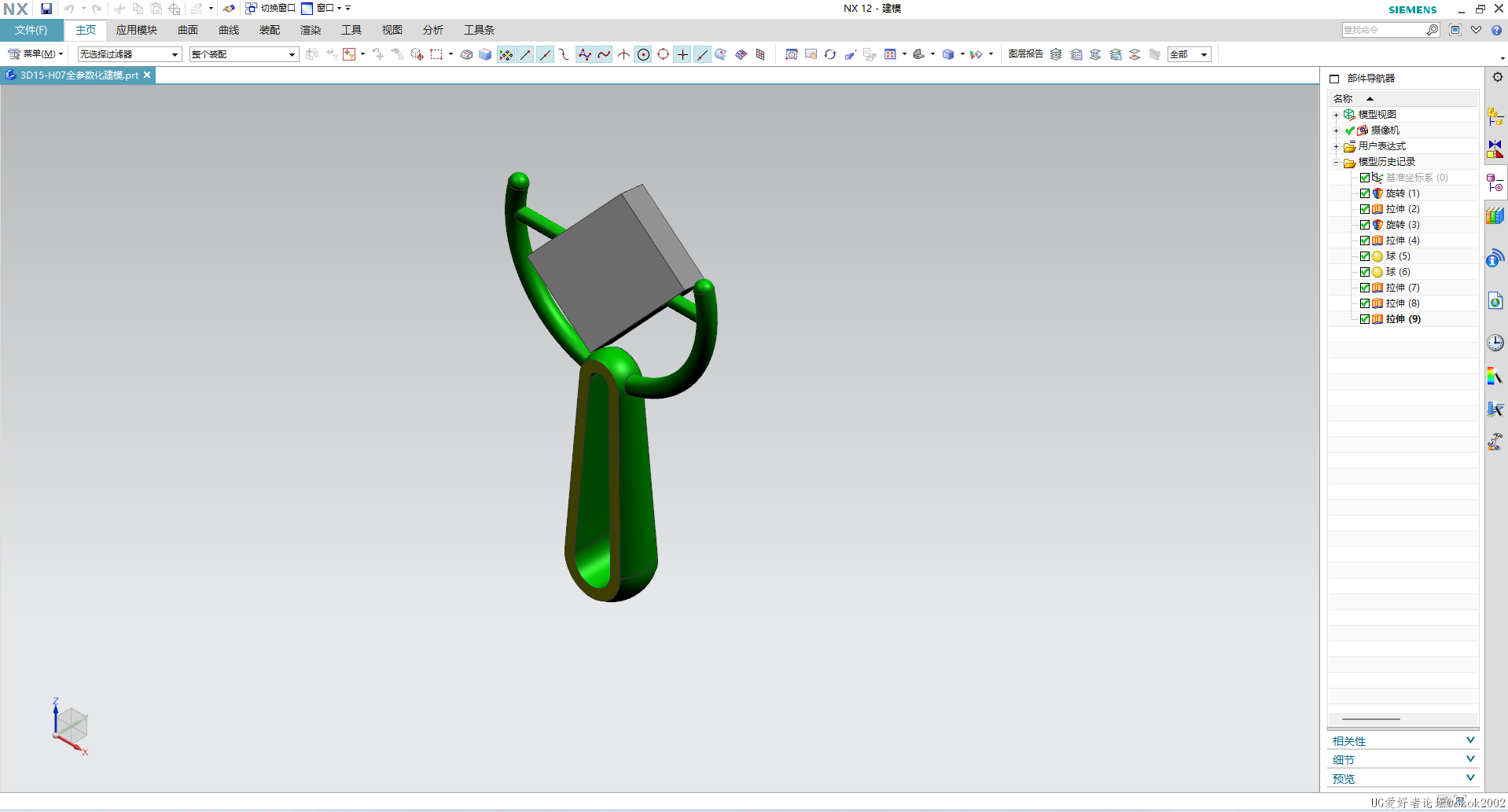Click the full screen toggle icon
This screenshot has height=812, width=1508.
(x=1455, y=30)
